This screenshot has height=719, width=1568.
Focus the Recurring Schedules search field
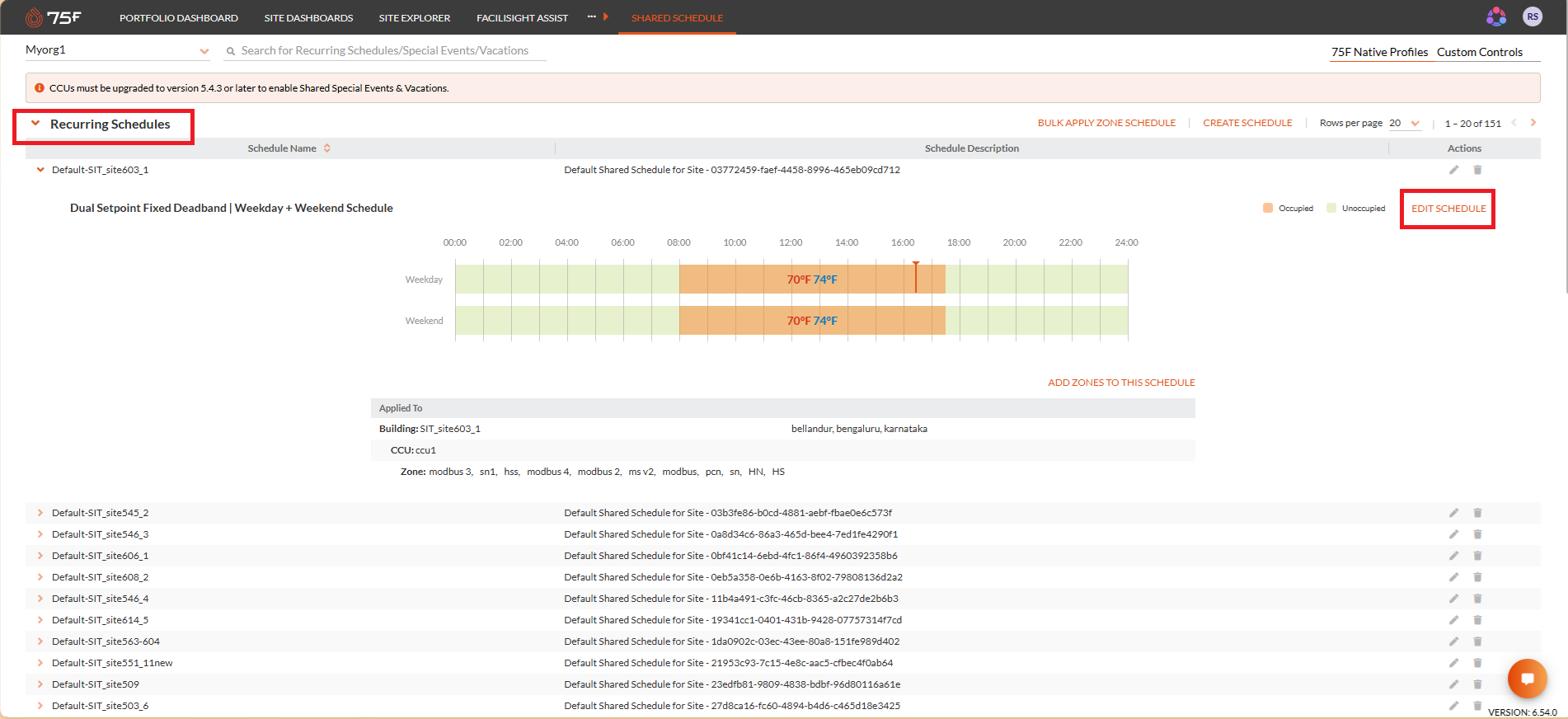pyautogui.click(x=385, y=51)
